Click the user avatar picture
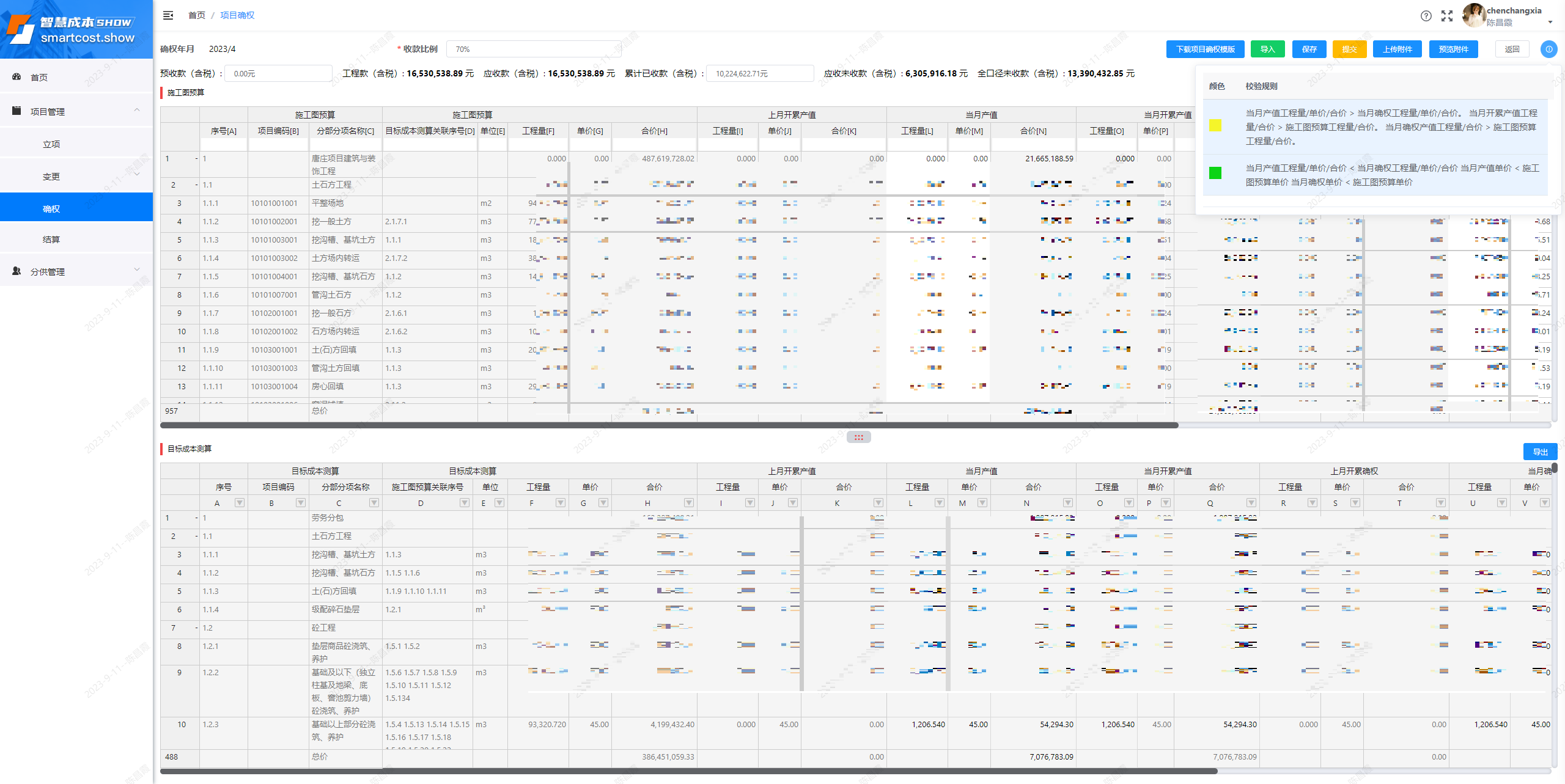The image size is (1565, 784). click(1473, 15)
